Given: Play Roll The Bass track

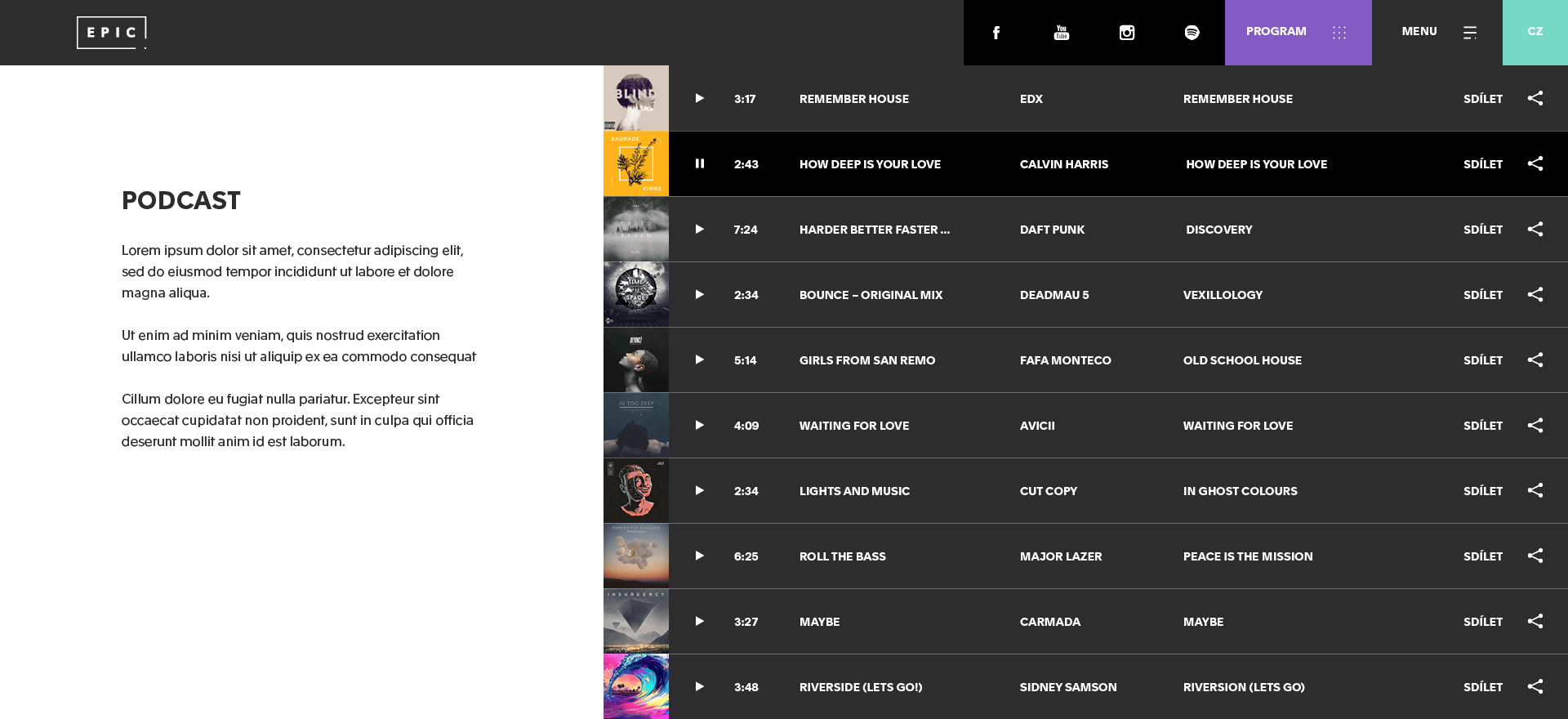Looking at the screenshot, I should coord(699,556).
